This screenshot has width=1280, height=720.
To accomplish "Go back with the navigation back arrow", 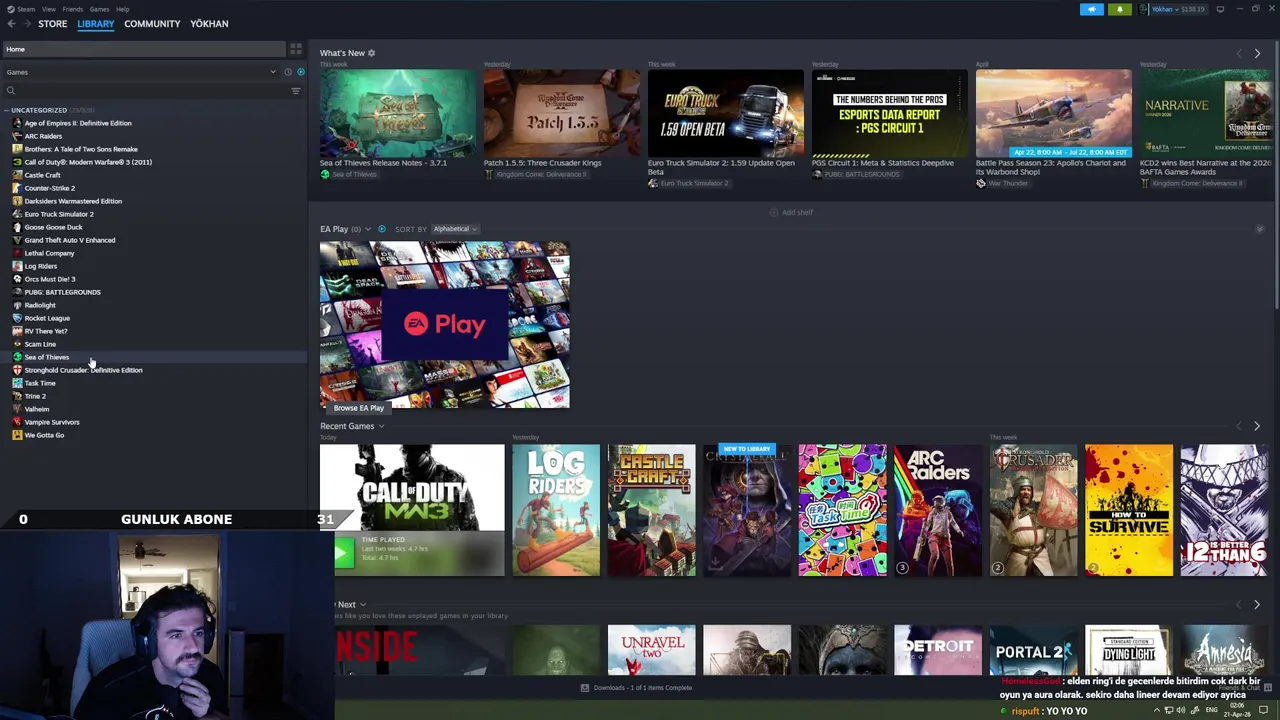I will (x=11, y=23).
